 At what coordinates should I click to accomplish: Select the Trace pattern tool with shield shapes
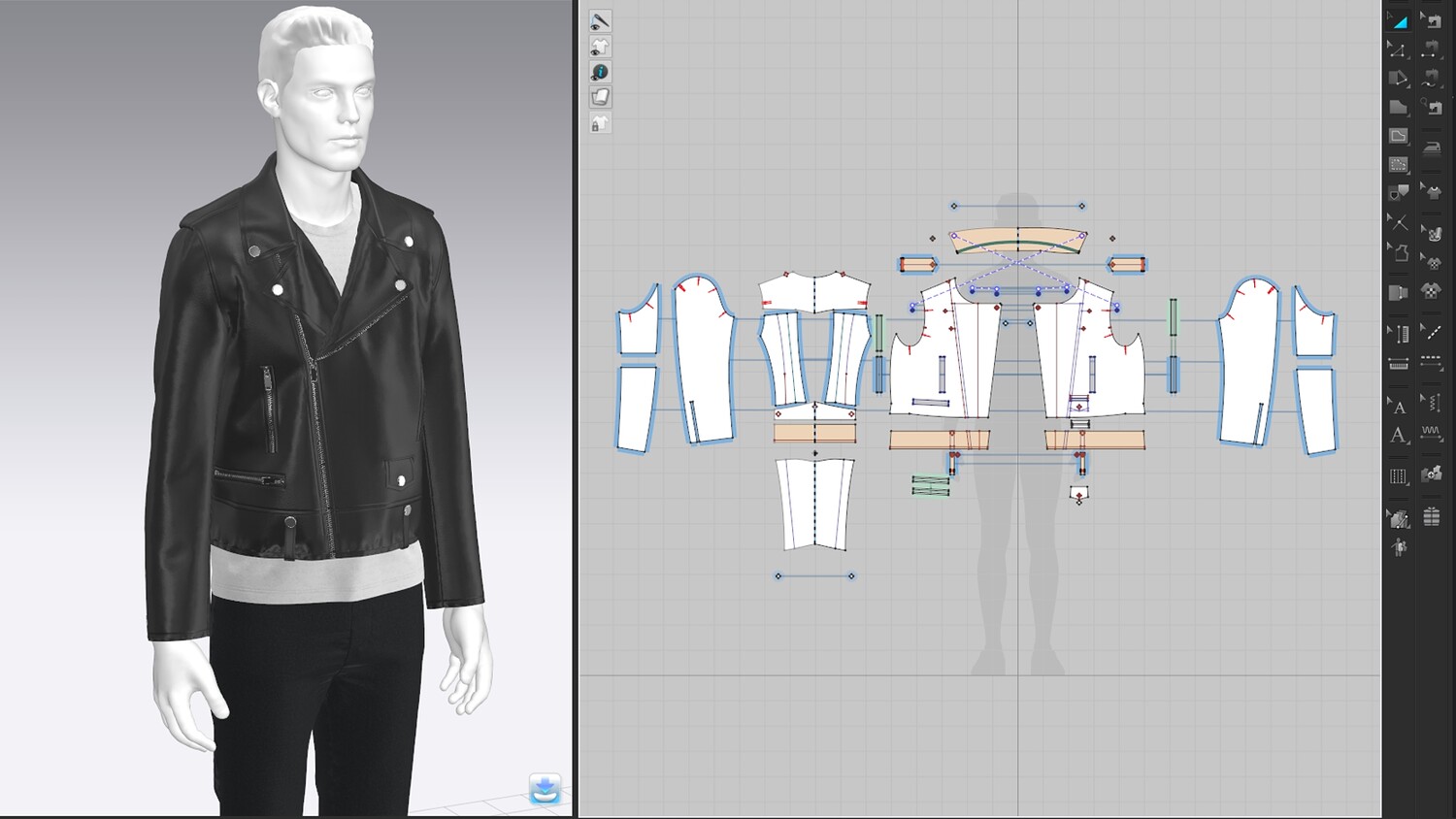(1398, 193)
